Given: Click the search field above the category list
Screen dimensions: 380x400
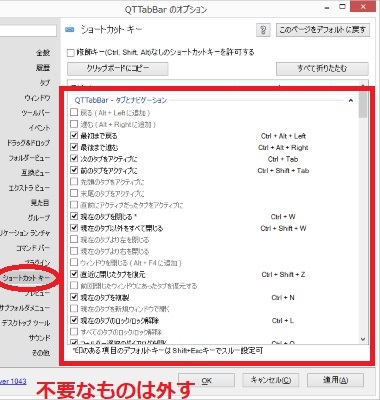Looking at the screenshot, I should coord(28,31).
